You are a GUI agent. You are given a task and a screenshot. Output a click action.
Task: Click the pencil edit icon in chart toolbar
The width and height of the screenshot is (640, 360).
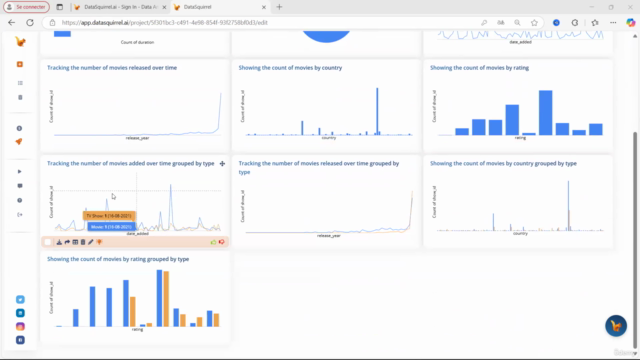91,242
